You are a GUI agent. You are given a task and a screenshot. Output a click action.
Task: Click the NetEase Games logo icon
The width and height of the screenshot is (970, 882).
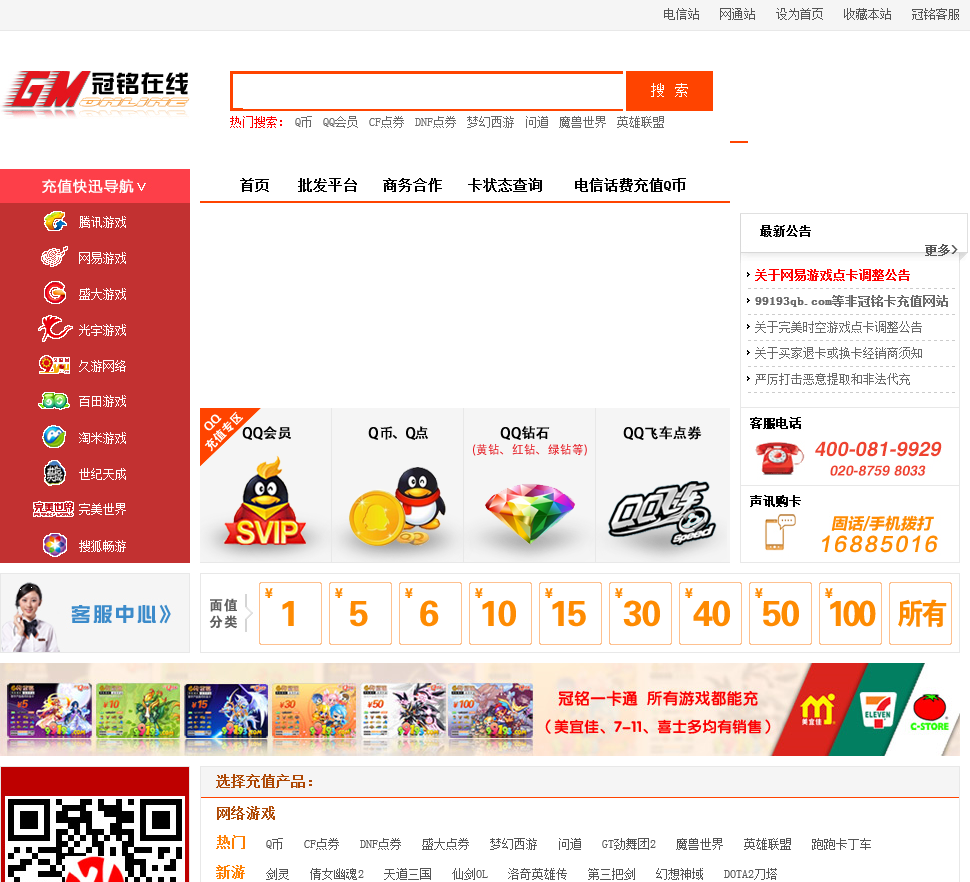[x=54, y=257]
